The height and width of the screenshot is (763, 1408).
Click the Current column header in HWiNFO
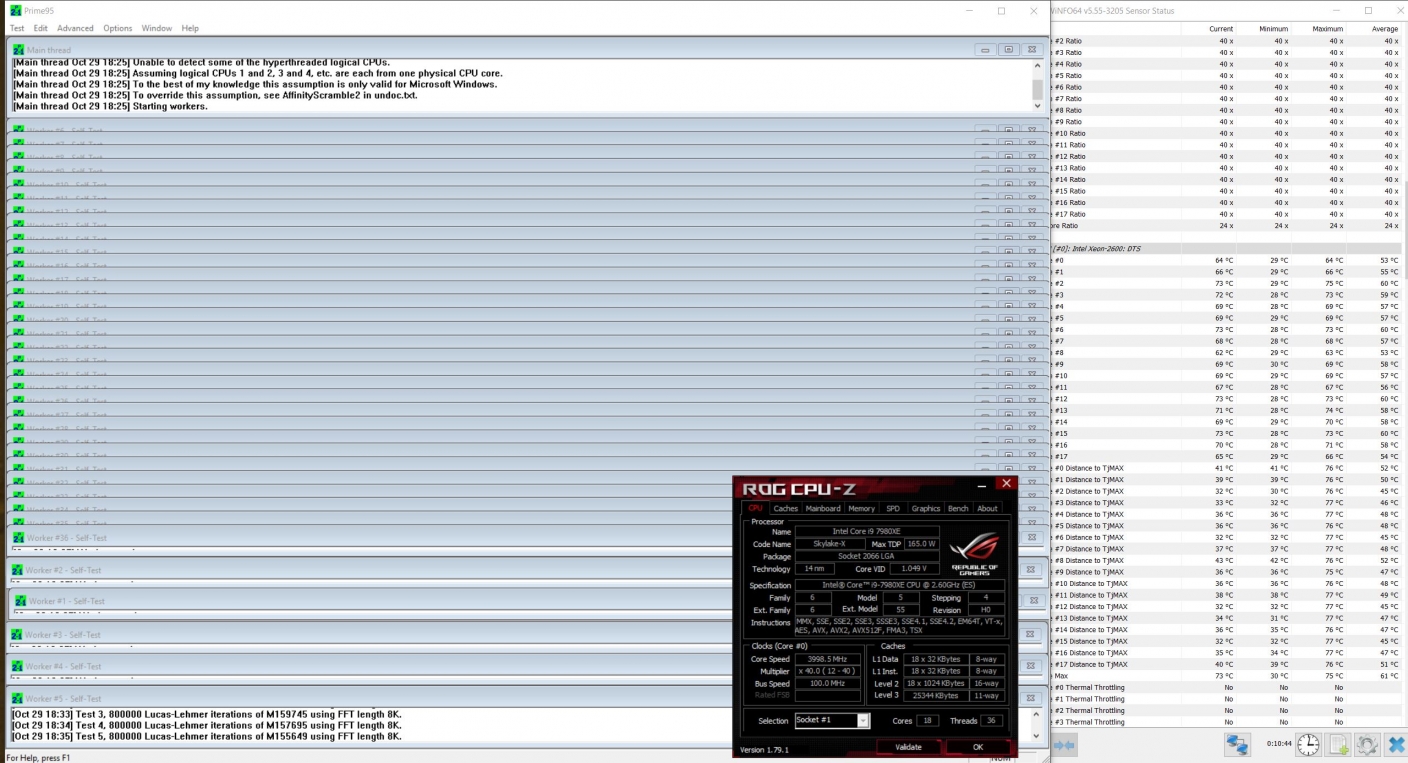pyautogui.click(x=1221, y=29)
